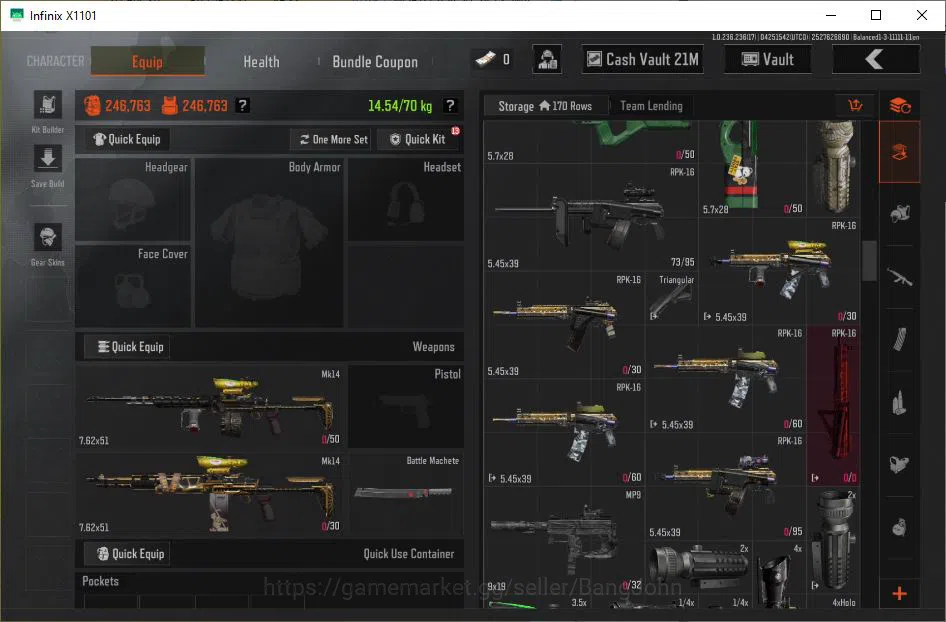Click the help icon next to weight
946x622 pixels.
tap(449, 106)
